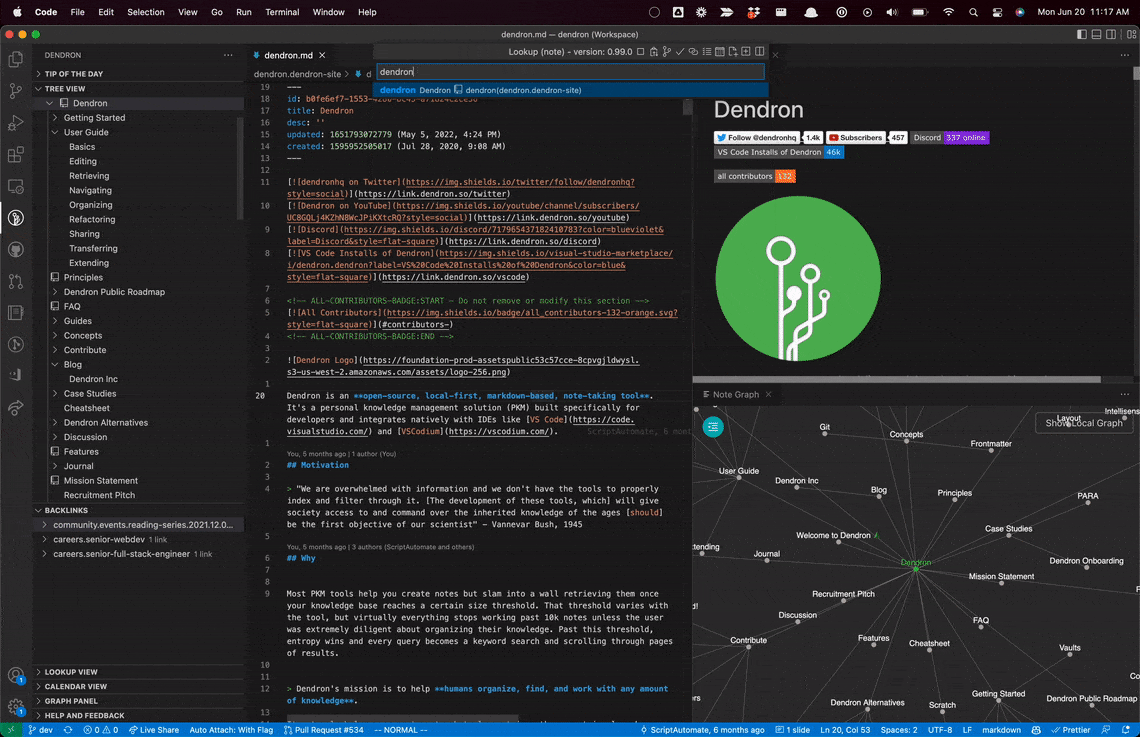Click the dev branch in status bar
1140x737 pixels.
point(41,730)
